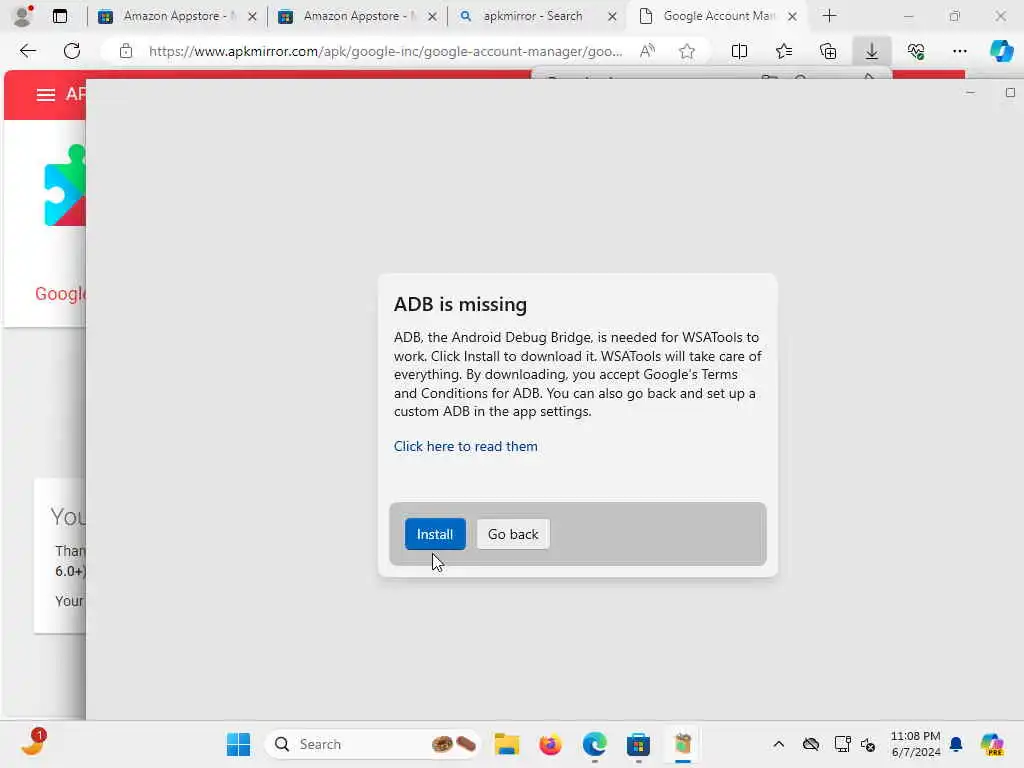Open 'Click here to read them' link
The image size is (1024, 768).
(x=466, y=446)
